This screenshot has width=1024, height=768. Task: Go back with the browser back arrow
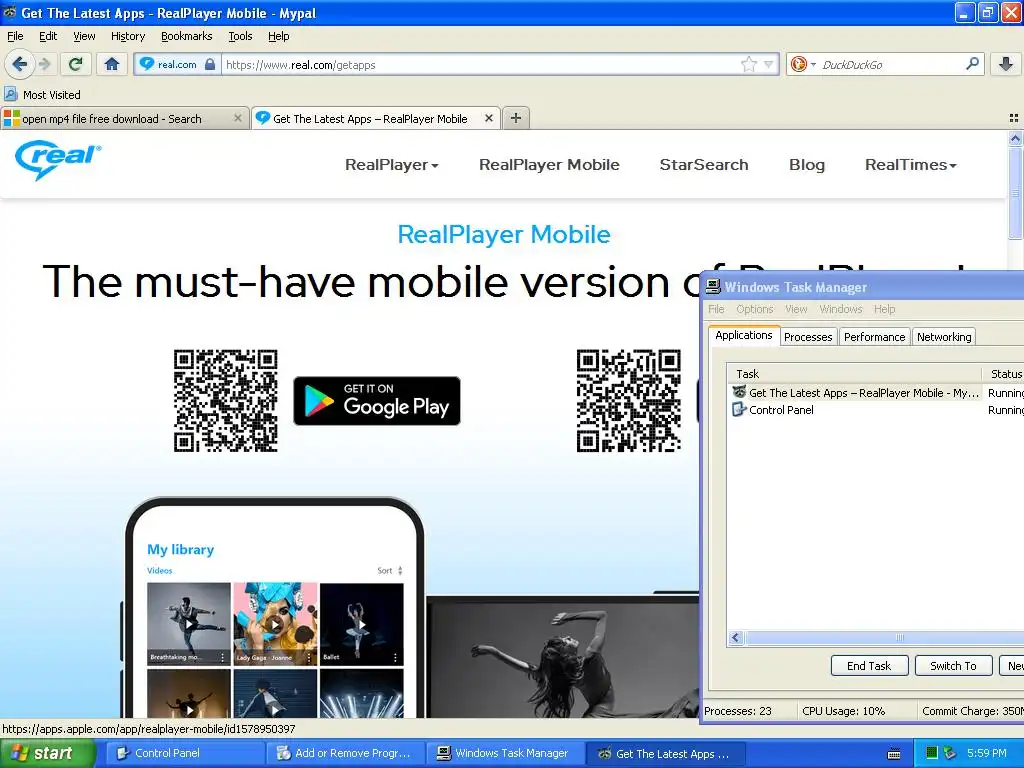(x=20, y=64)
